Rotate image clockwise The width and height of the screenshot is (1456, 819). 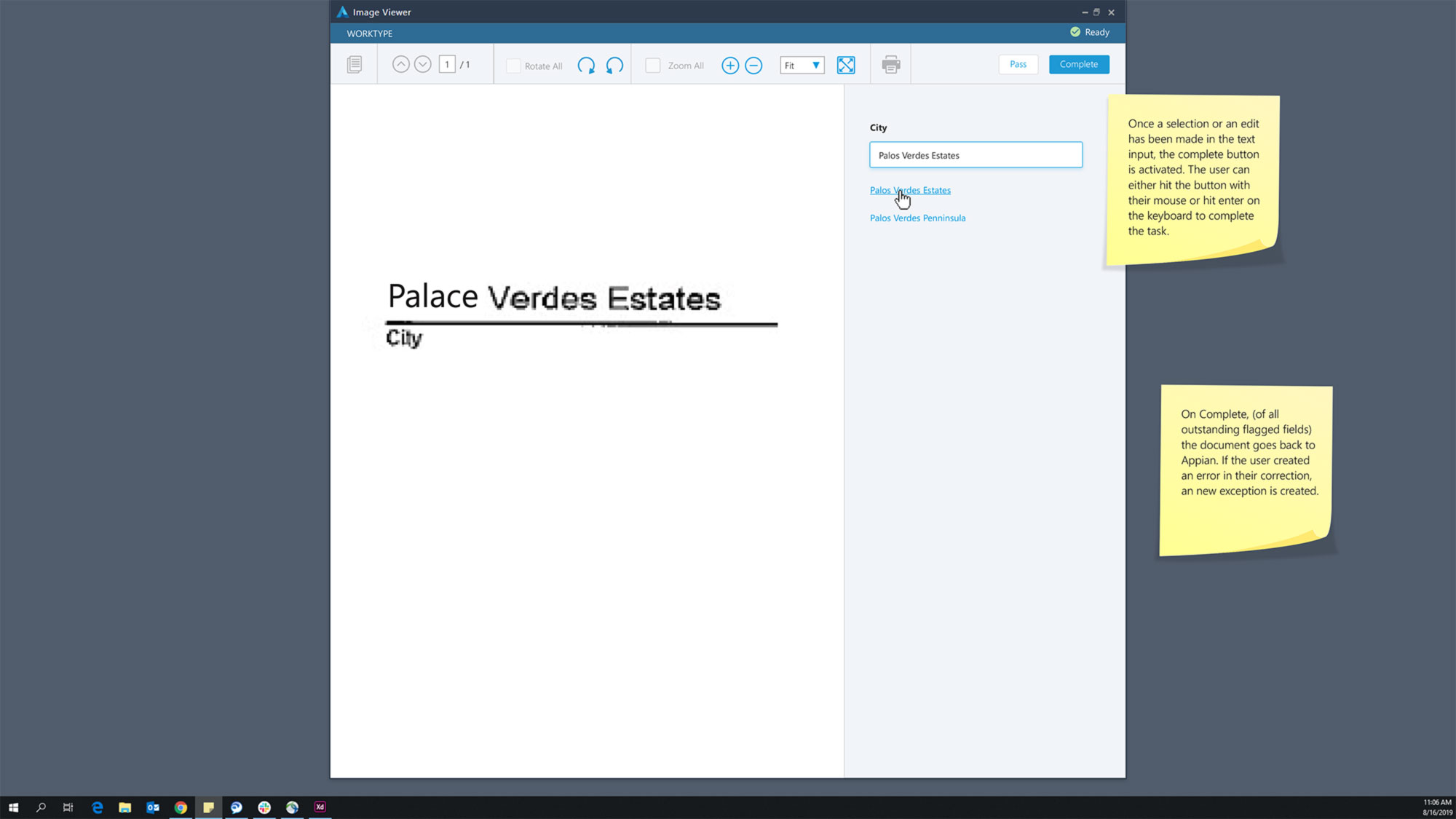coord(586,66)
